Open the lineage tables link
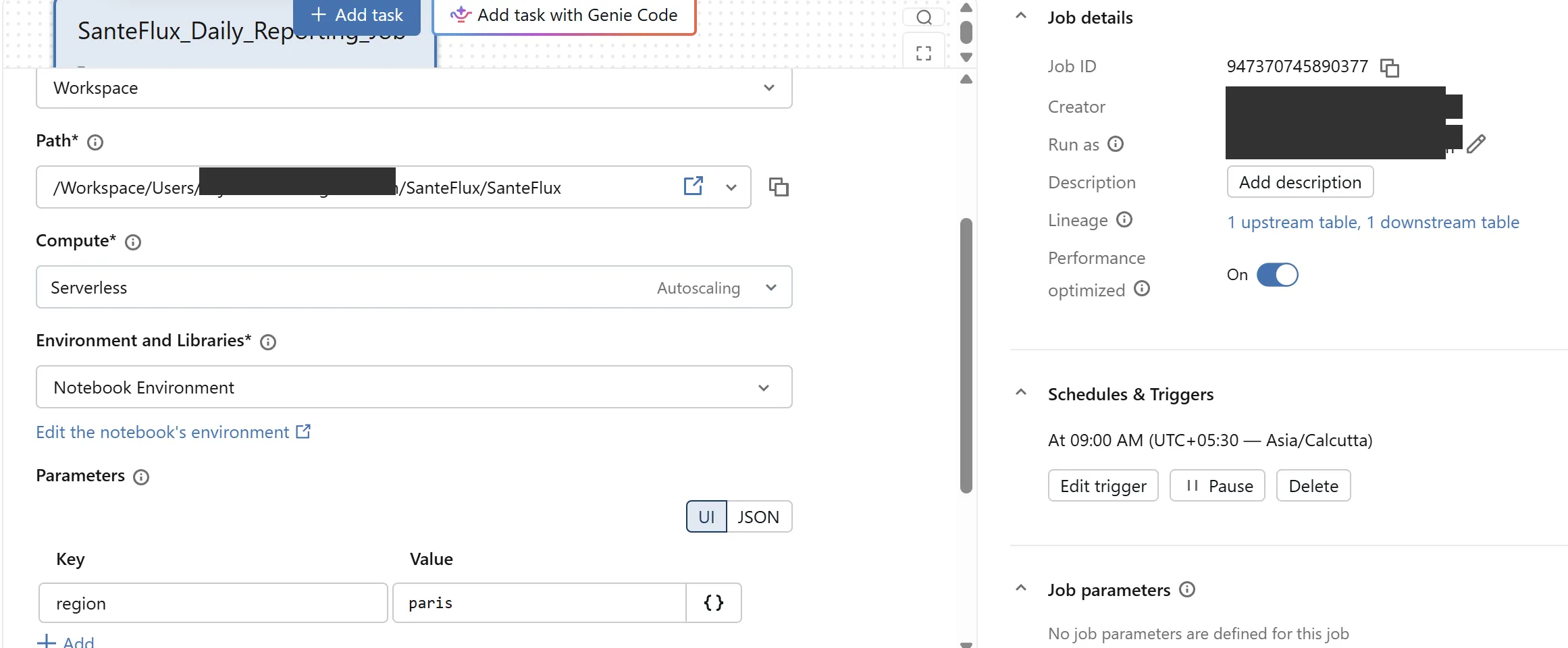Viewport: 1568px width, 648px height. 1373,222
